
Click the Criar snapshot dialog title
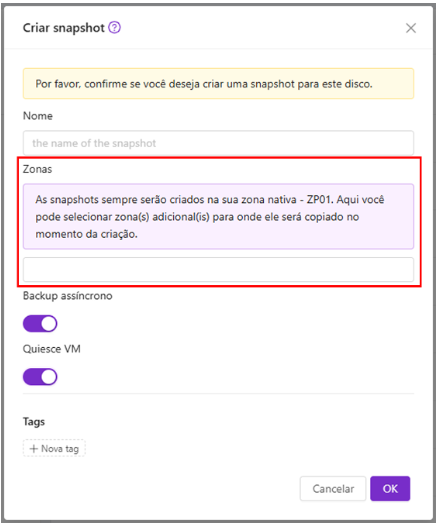point(64,28)
